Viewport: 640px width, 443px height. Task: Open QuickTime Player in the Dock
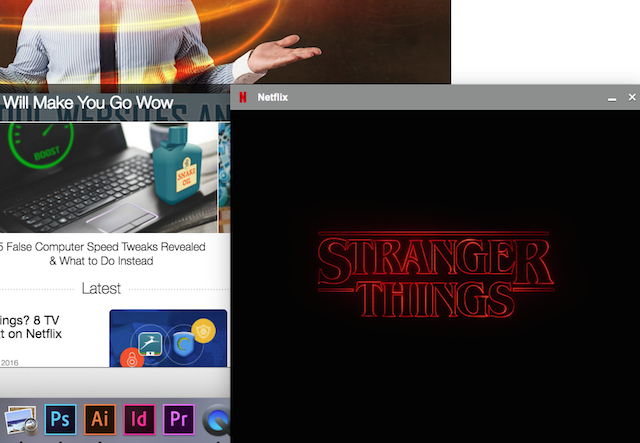[x=216, y=420]
